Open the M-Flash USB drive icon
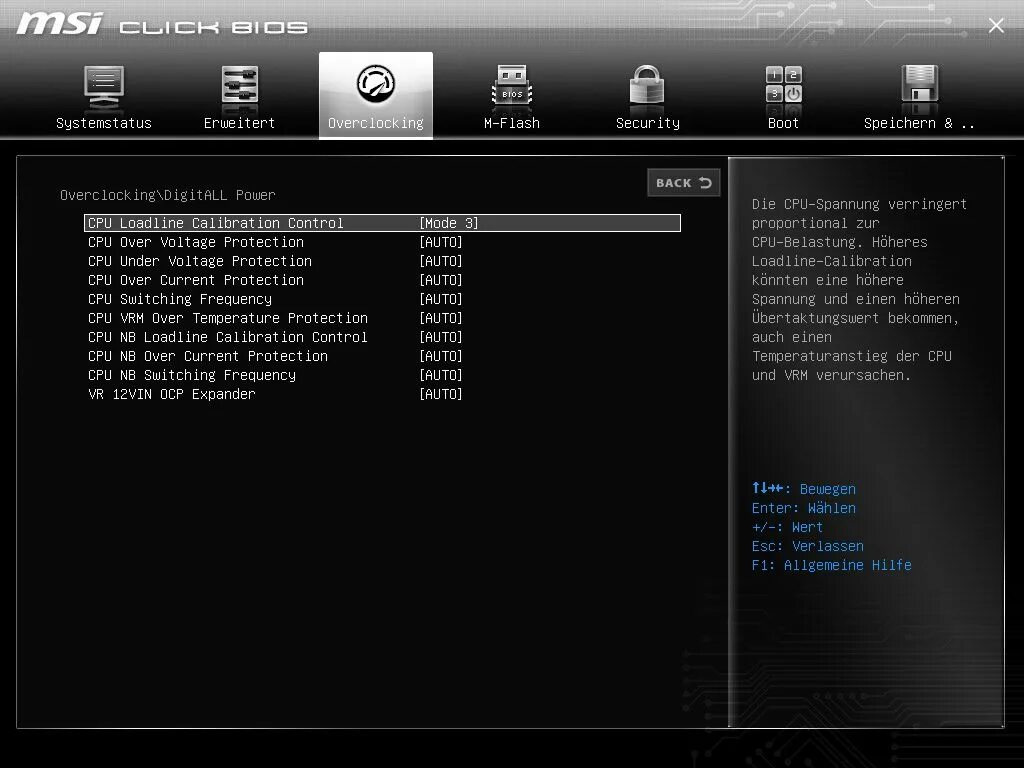 pos(512,84)
